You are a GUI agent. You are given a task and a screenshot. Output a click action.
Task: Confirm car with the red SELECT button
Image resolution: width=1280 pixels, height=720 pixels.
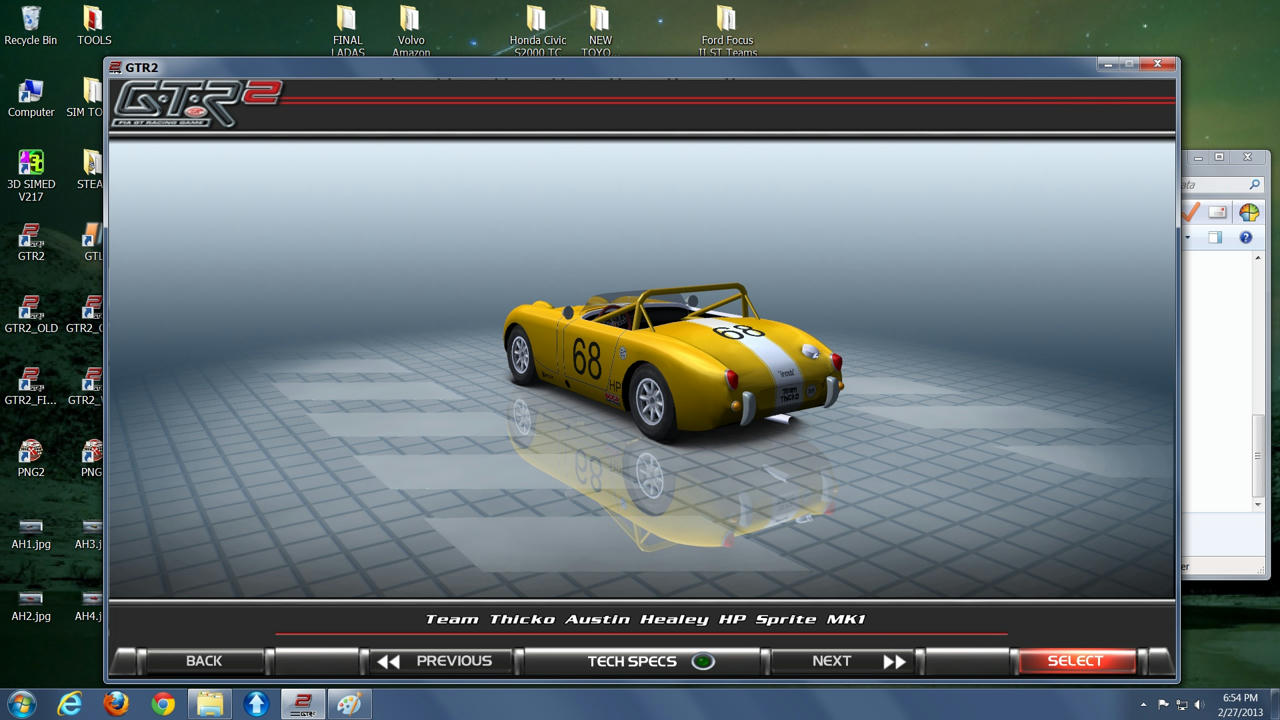click(x=1075, y=661)
